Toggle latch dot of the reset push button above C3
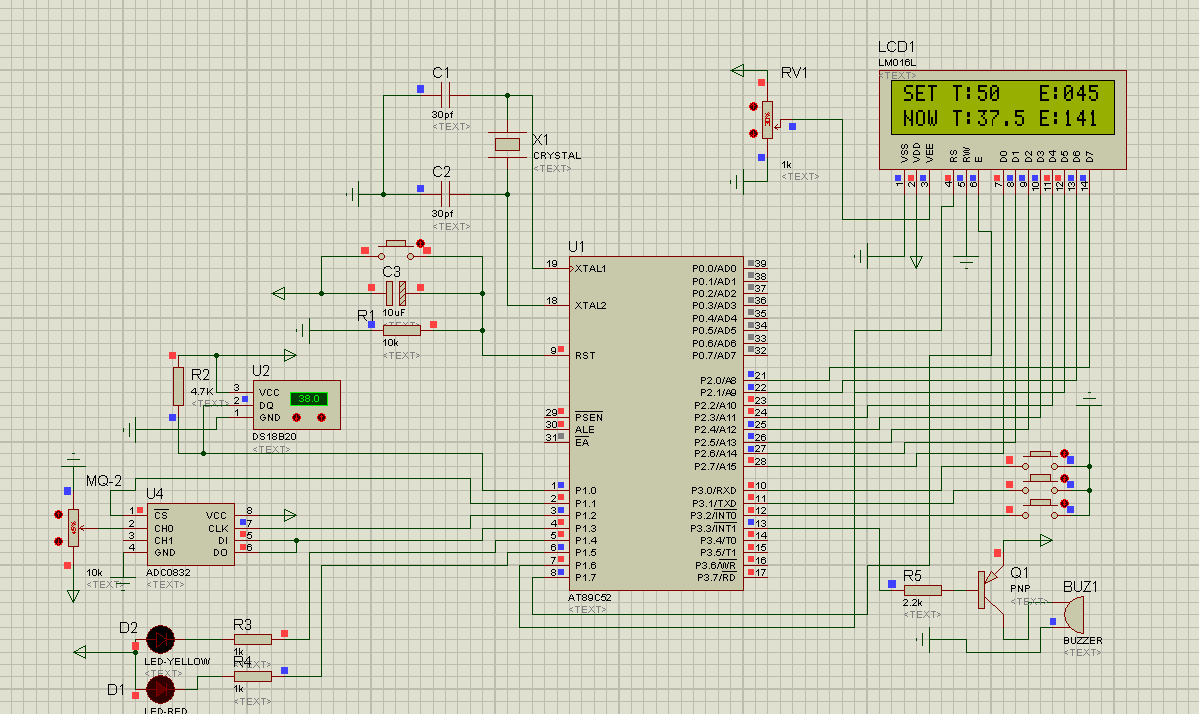1199x714 pixels. click(x=420, y=244)
